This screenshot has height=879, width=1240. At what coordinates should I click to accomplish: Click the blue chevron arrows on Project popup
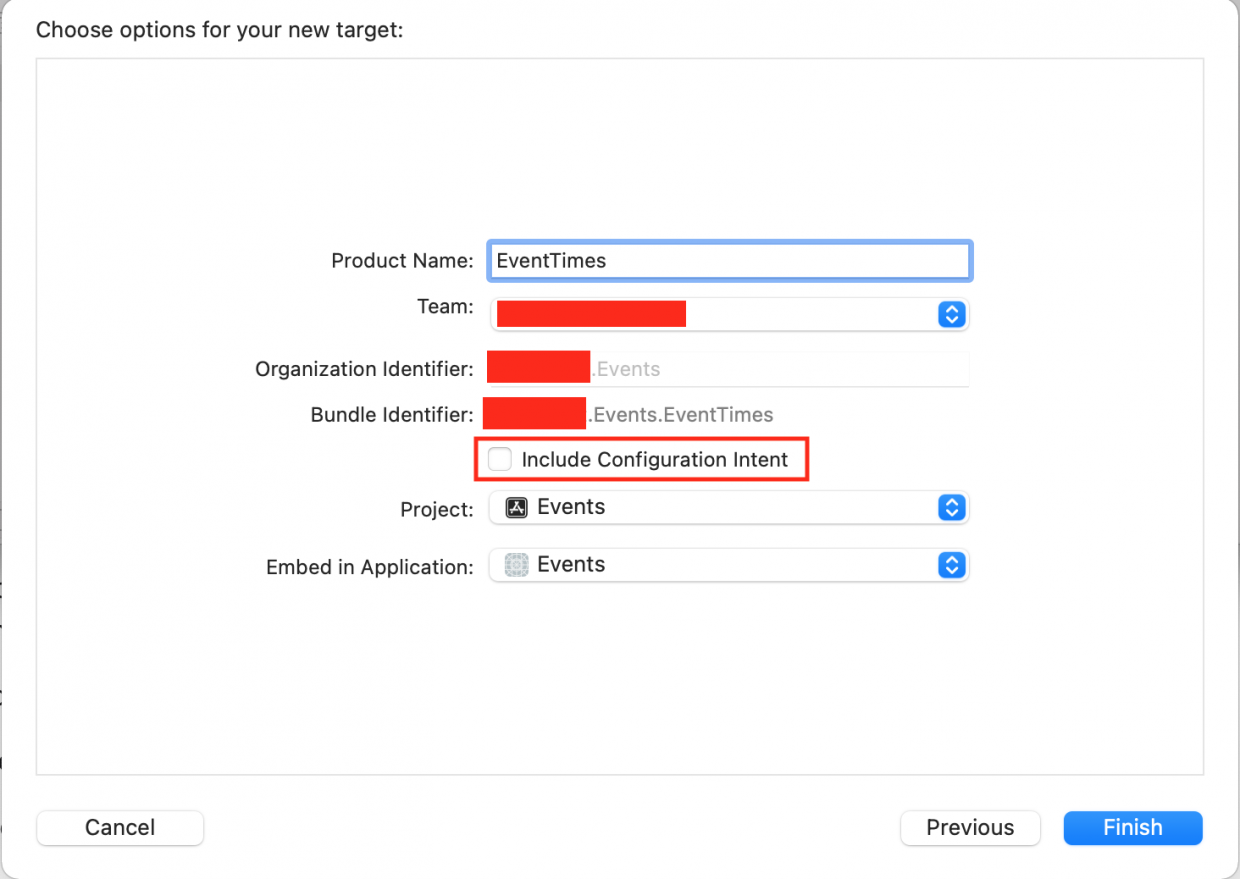tap(951, 508)
